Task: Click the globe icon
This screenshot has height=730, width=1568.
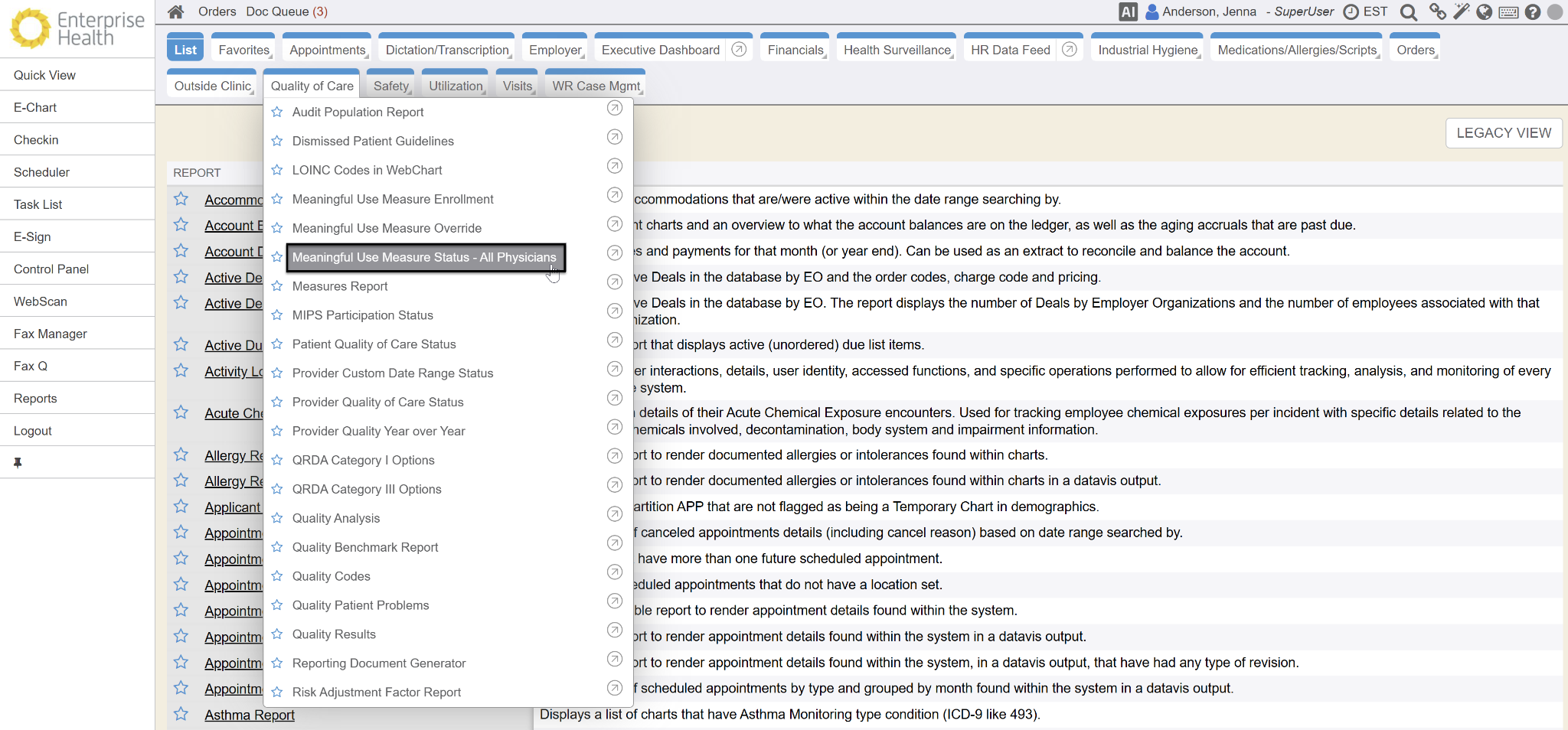Action: (1485, 11)
